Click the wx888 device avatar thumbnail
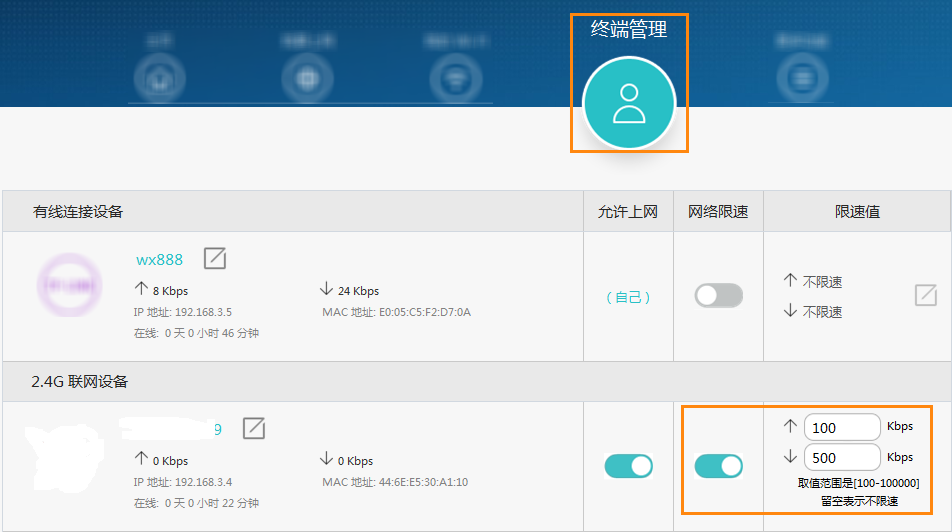 (69, 286)
